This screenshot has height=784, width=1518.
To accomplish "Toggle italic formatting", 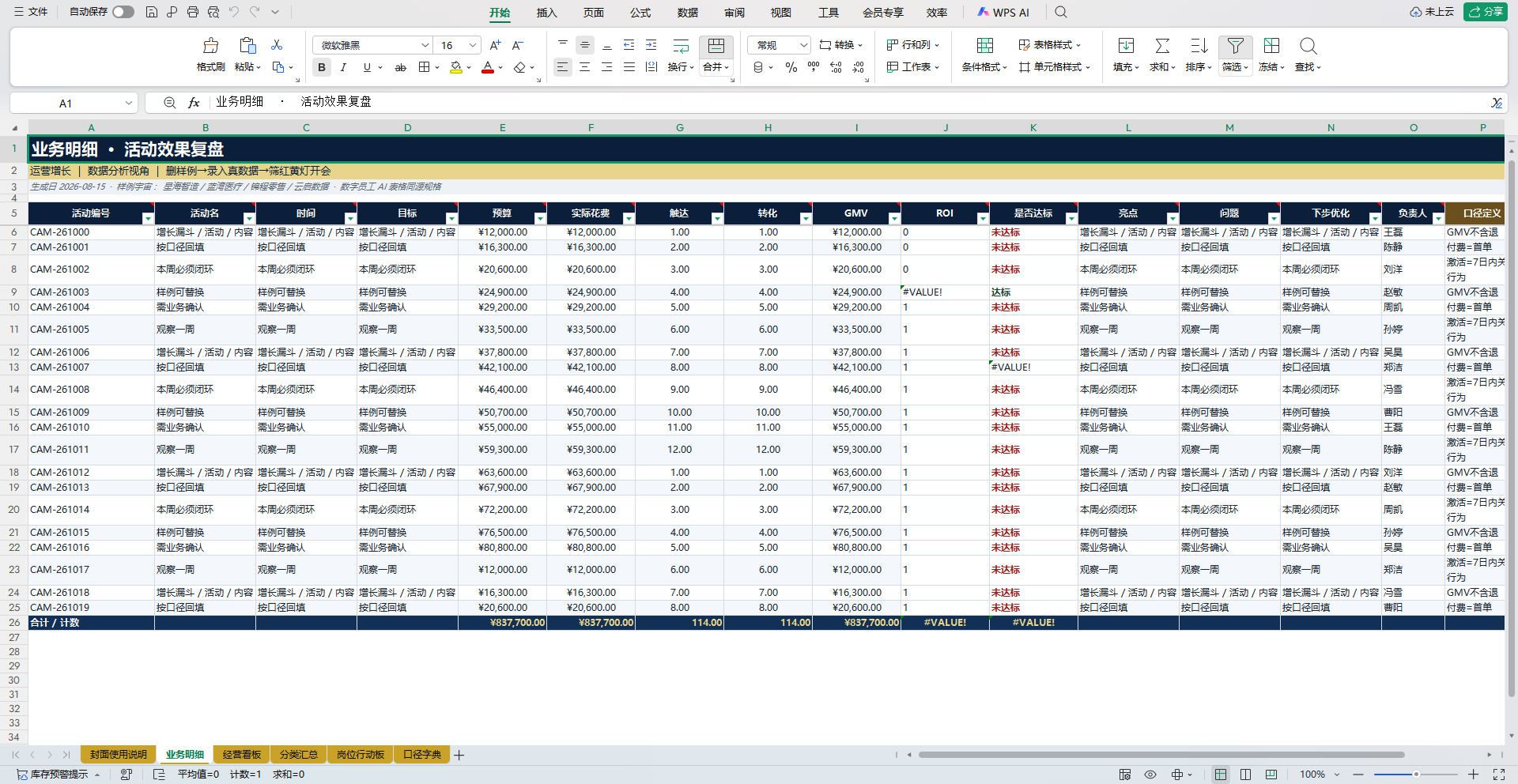I will [344, 68].
